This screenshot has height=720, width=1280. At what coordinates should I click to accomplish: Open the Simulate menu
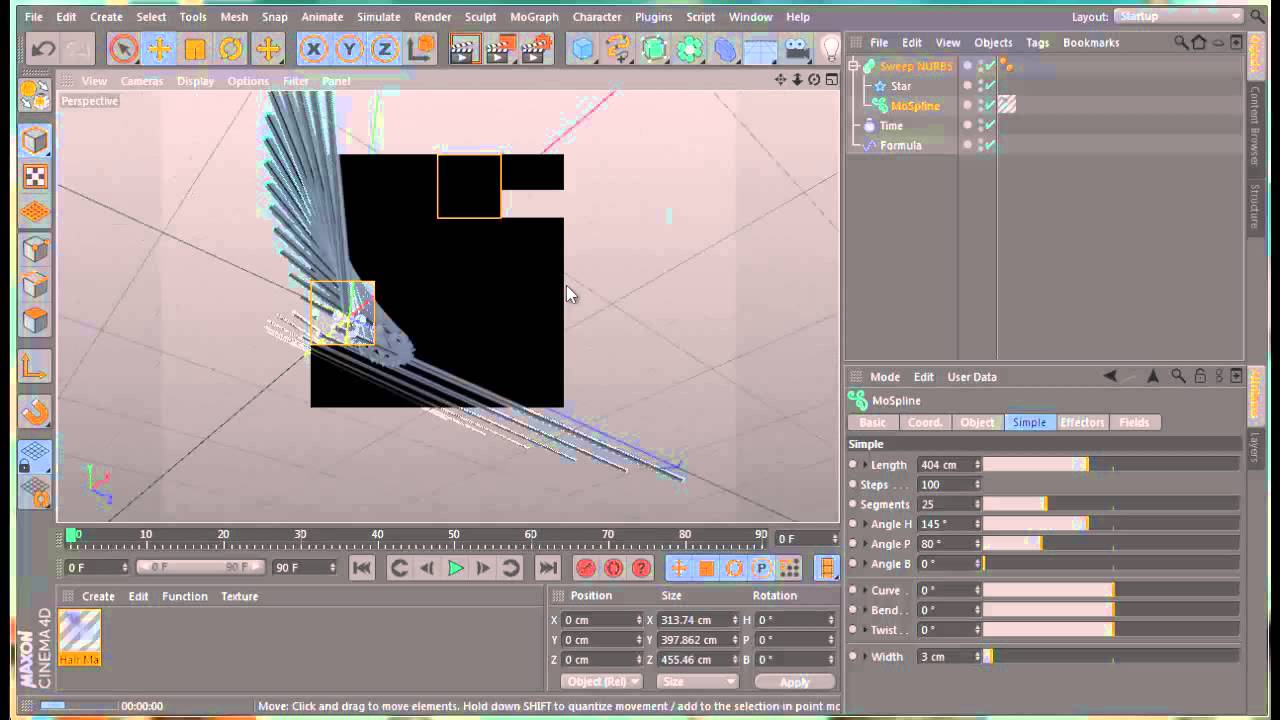(x=379, y=17)
